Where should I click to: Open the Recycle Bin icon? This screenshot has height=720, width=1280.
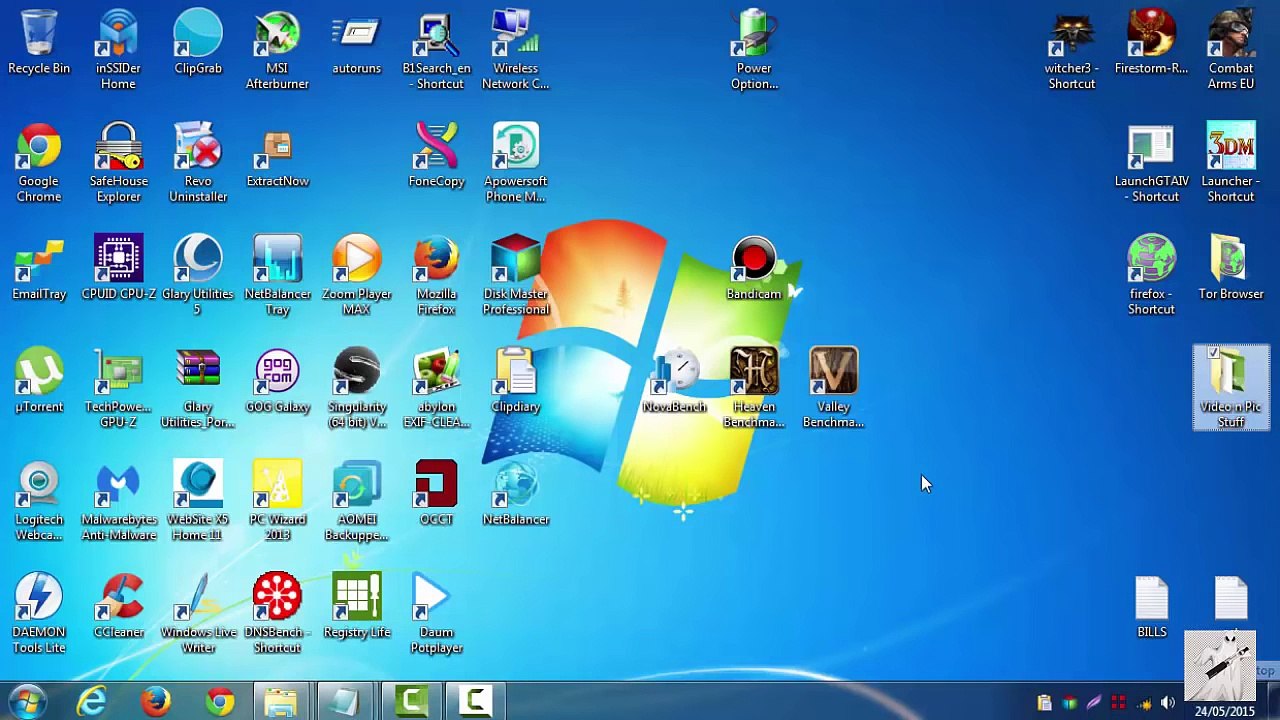pos(39,43)
